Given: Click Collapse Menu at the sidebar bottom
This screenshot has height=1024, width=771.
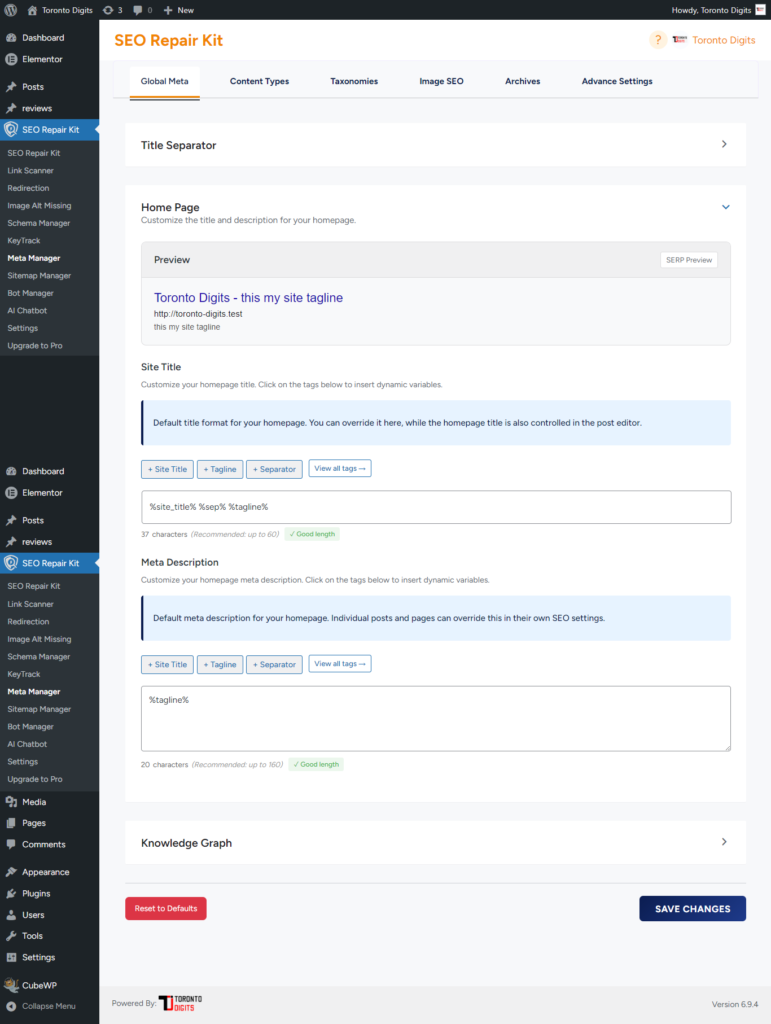Looking at the screenshot, I should [48, 1006].
